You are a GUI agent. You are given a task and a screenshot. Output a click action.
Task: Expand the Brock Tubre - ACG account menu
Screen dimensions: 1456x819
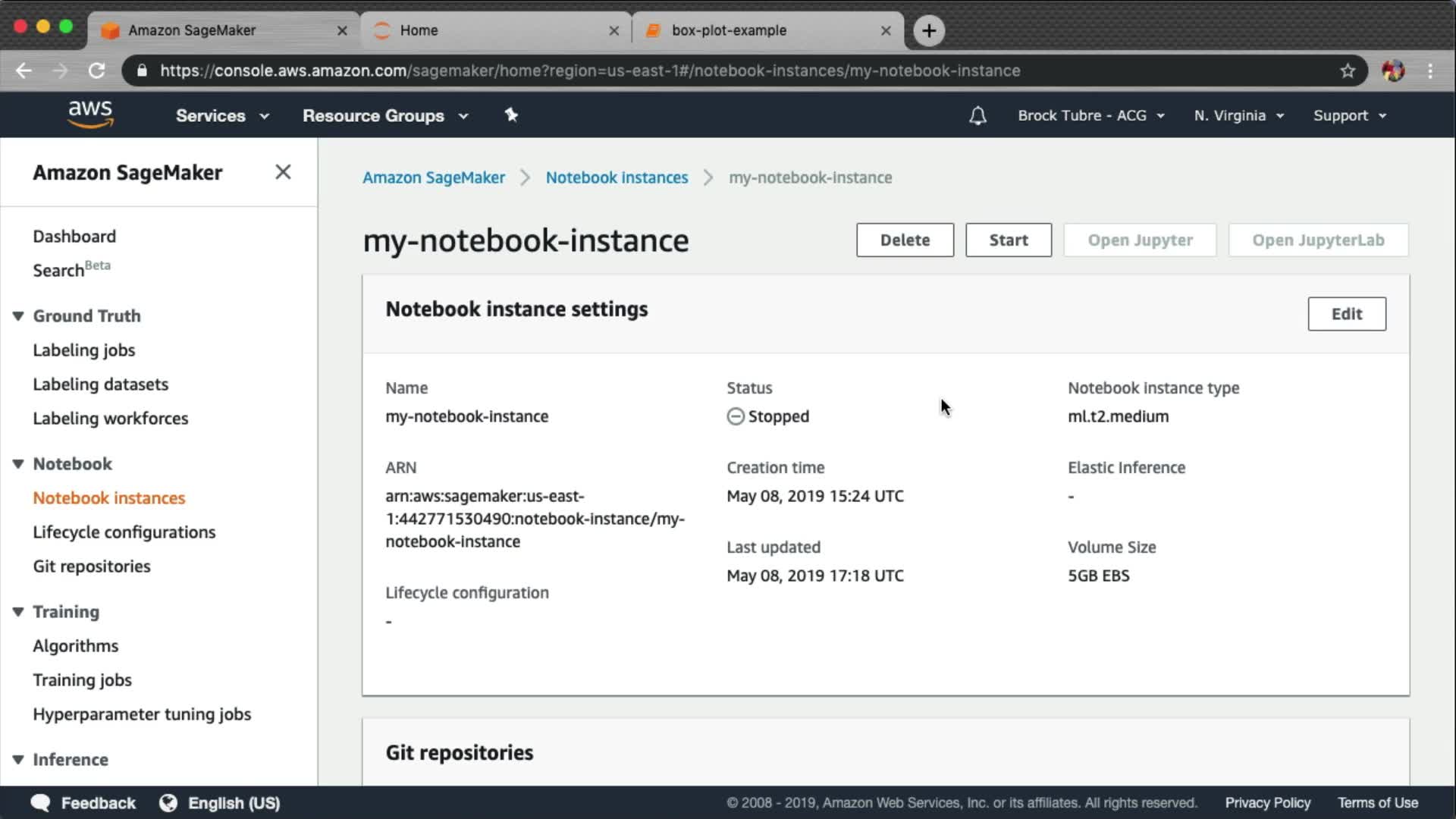[x=1090, y=115]
